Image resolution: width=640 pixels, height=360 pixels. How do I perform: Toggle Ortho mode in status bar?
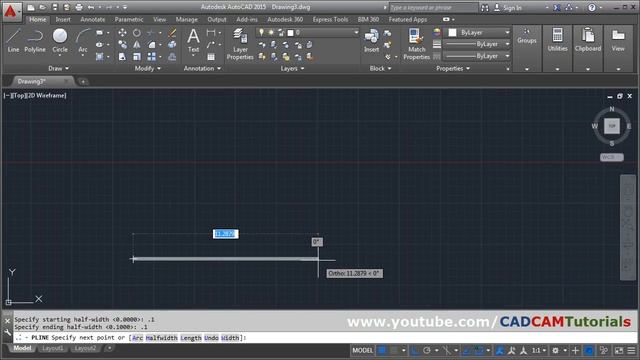coord(415,350)
